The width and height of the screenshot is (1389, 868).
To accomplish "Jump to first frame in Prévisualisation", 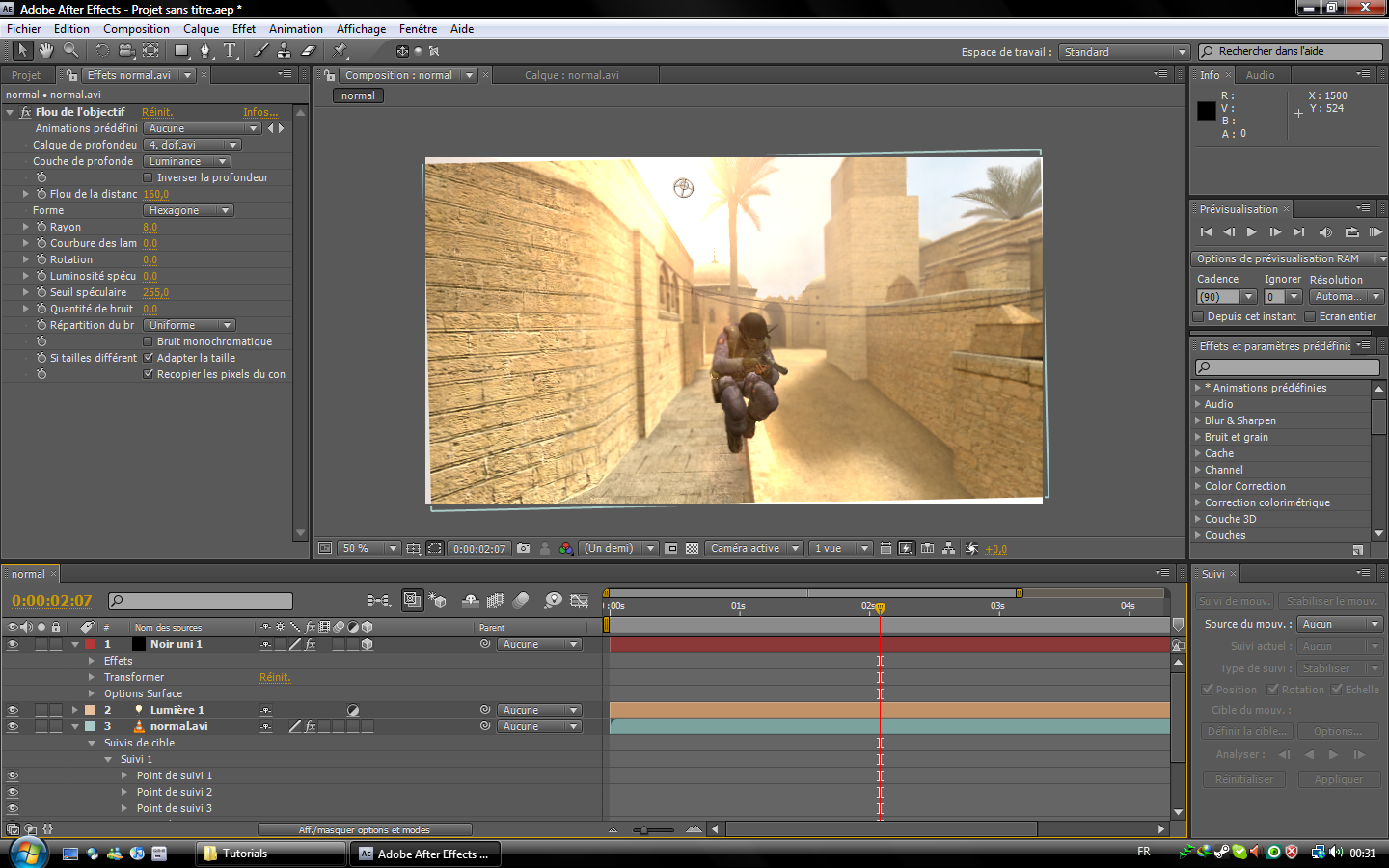I will [x=1206, y=231].
